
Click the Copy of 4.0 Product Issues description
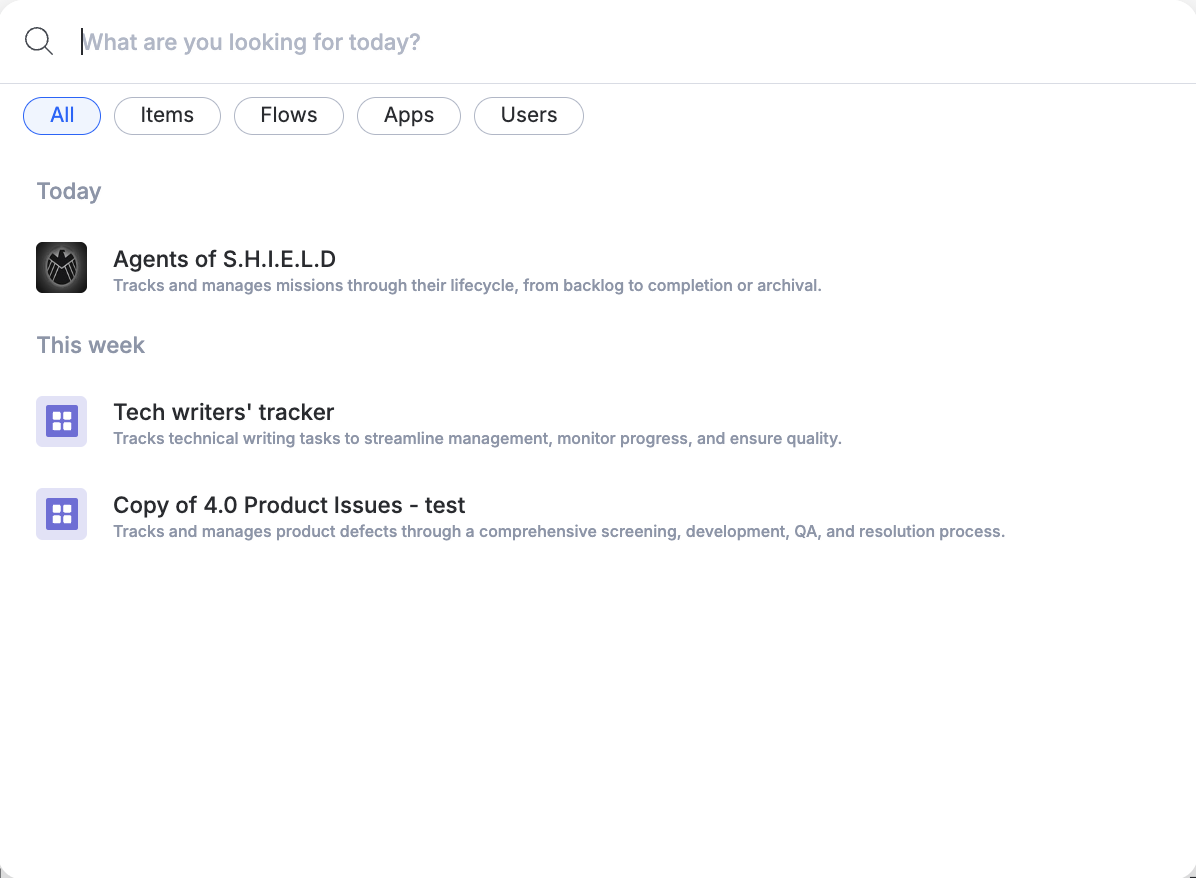[558, 531]
